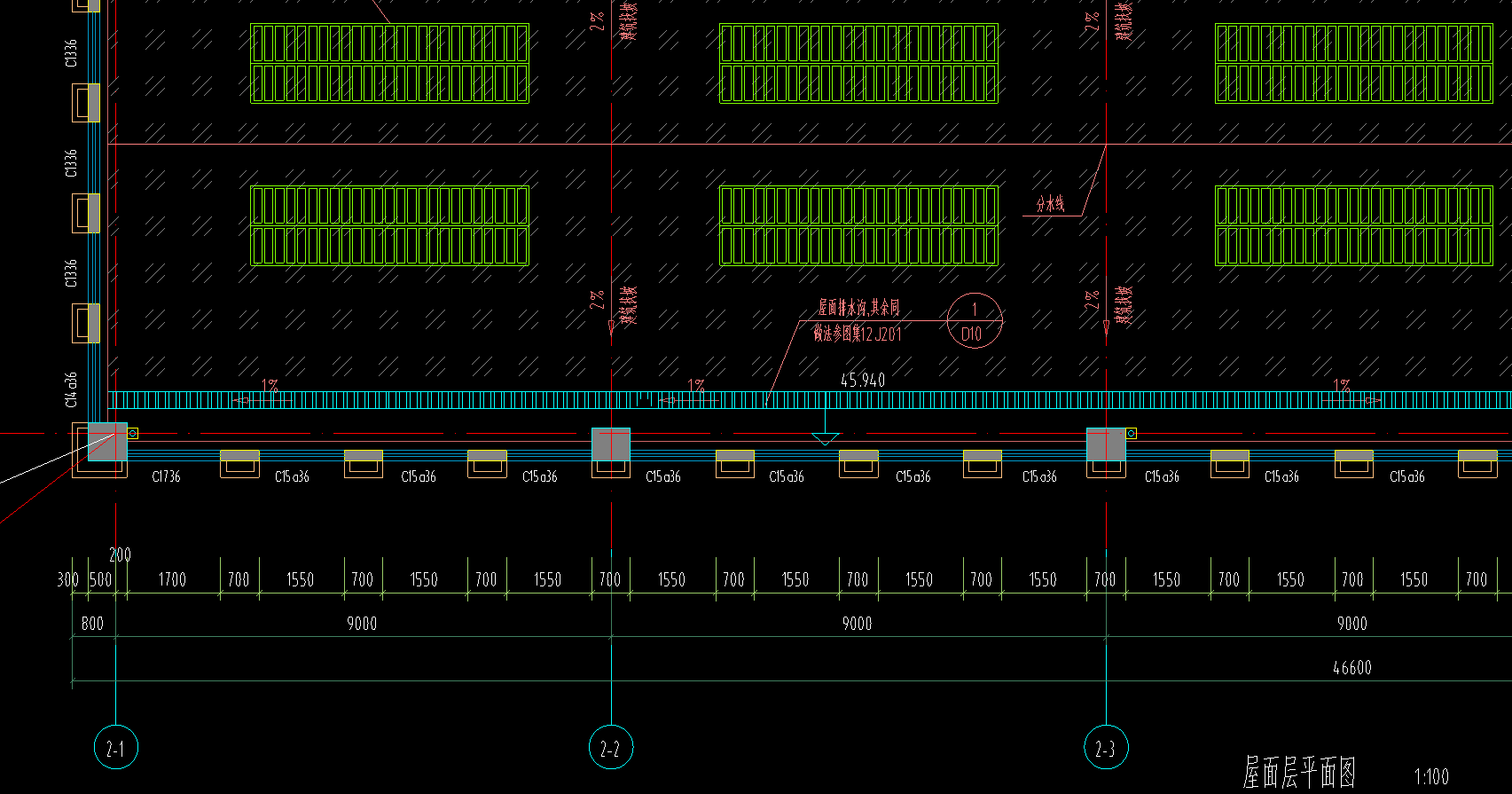
Task: Select the 46600 overall dimension text
Action: pos(1351,667)
